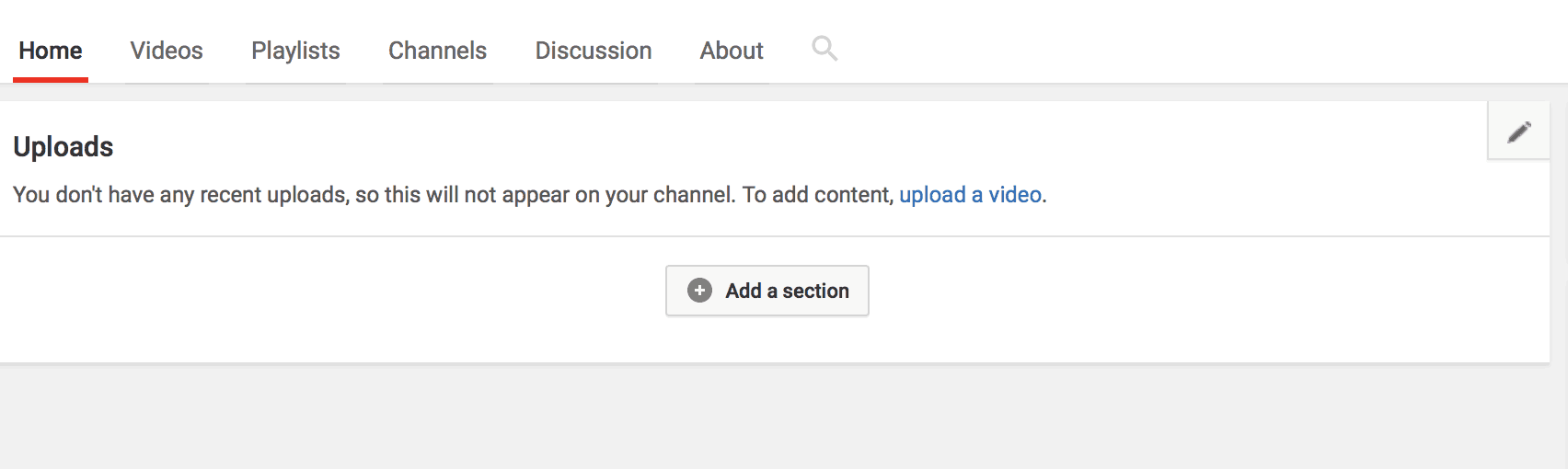Show the channel's video list via Videos
Screen dimensions: 1568x469
click(167, 51)
